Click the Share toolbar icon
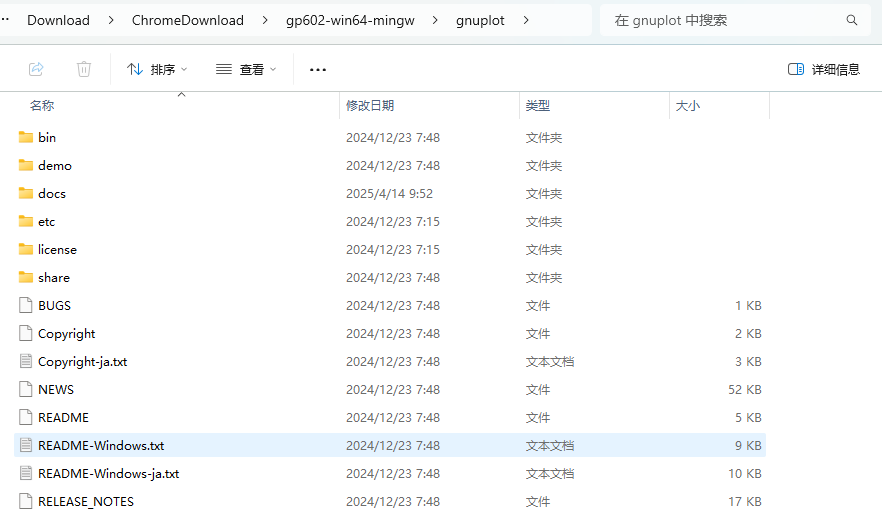The width and height of the screenshot is (882, 521). click(x=36, y=69)
